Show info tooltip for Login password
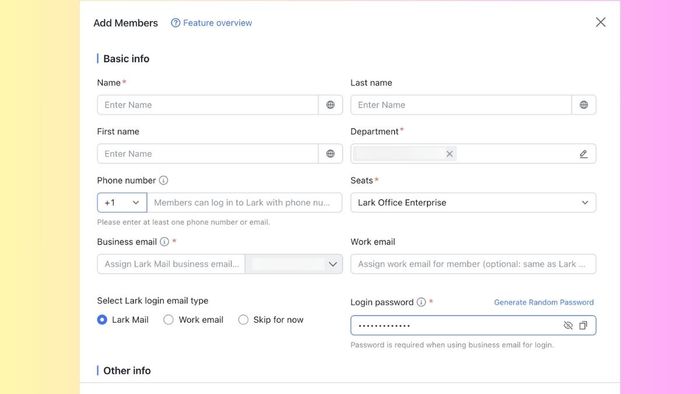 coord(421,302)
